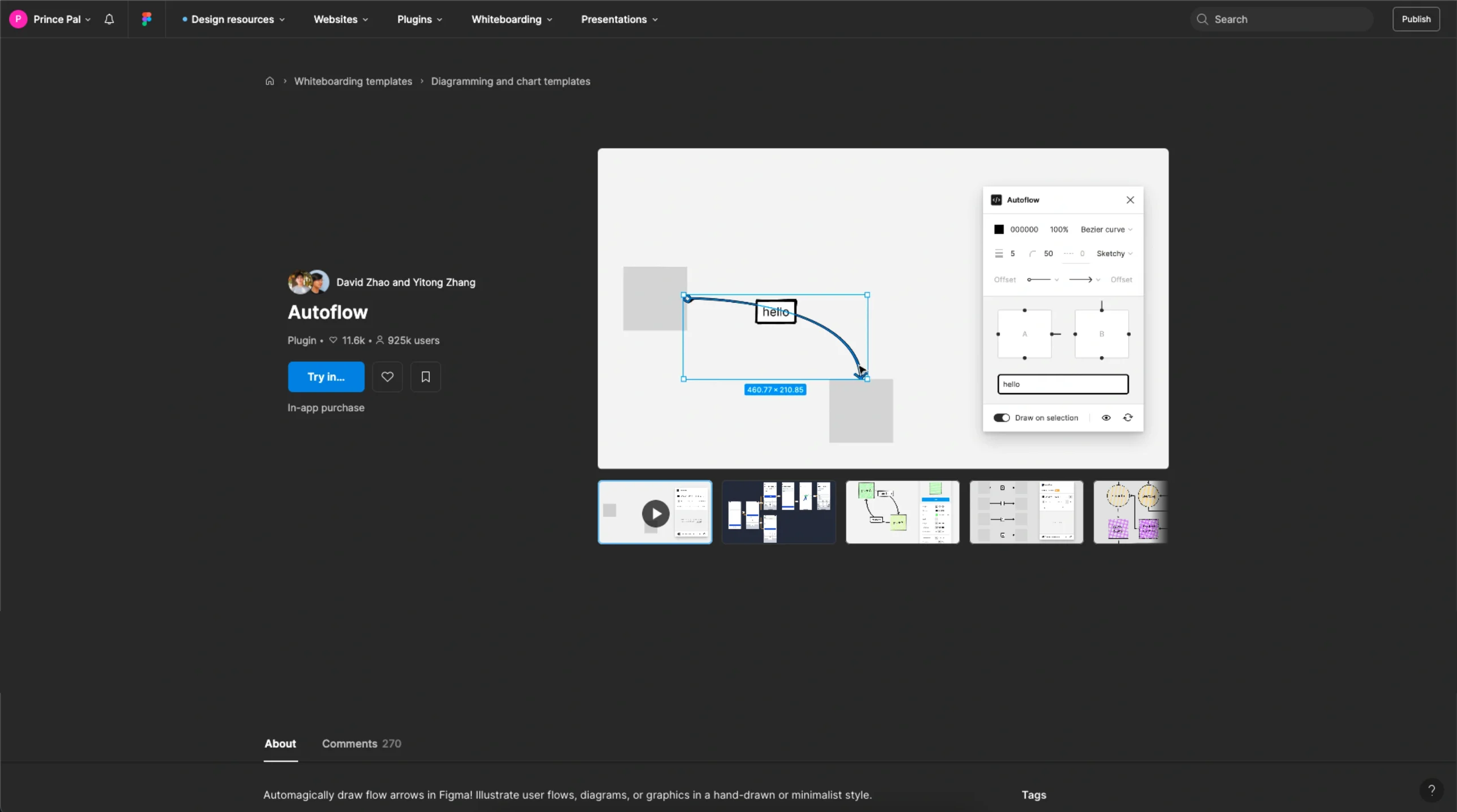Click the hello text field in Autoflow panel

[x=1063, y=384]
